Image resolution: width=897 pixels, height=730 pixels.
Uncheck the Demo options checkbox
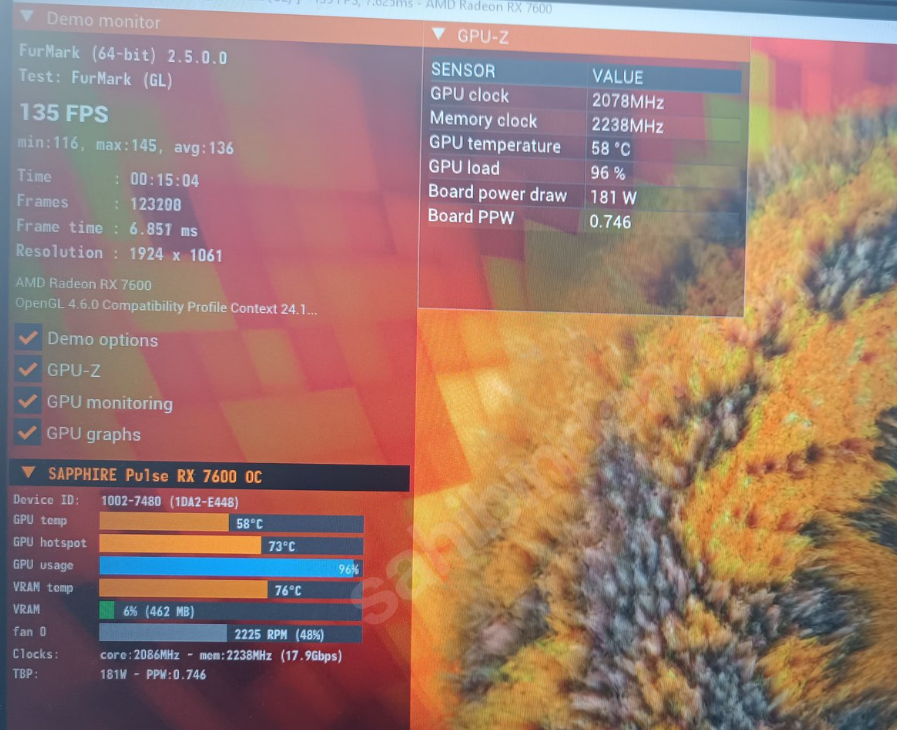[27, 338]
